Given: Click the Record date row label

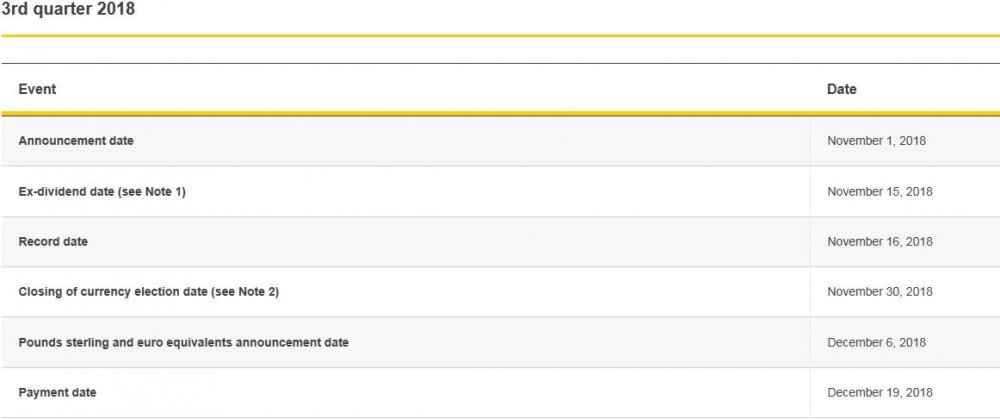Looking at the screenshot, I should pos(53,242).
